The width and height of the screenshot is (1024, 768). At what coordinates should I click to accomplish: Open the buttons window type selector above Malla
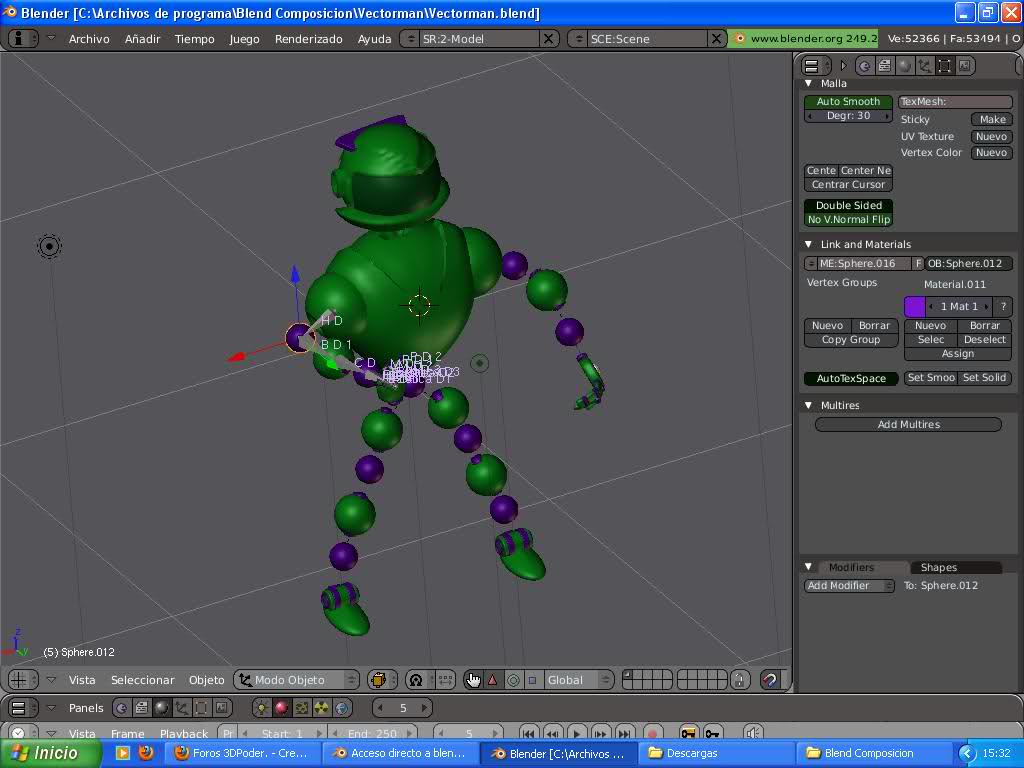[x=816, y=66]
